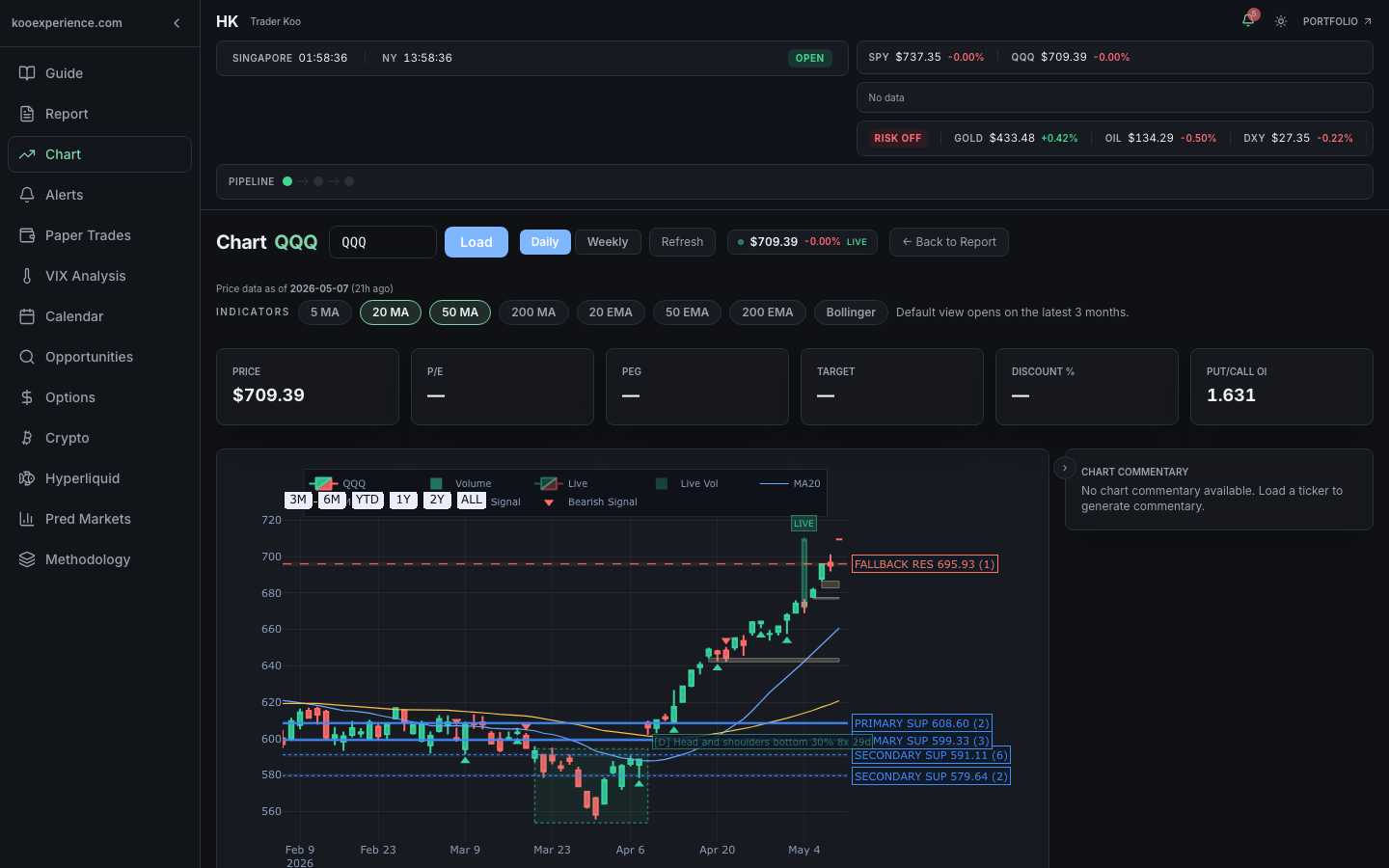This screenshot has width=1389, height=868.
Task: Enable the 200 MA indicator
Action: pyautogui.click(x=533, y=312)
